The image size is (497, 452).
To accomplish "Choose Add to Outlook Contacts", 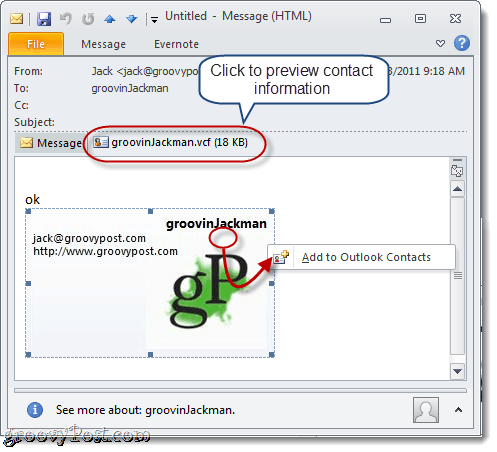I will pos(362,257).
